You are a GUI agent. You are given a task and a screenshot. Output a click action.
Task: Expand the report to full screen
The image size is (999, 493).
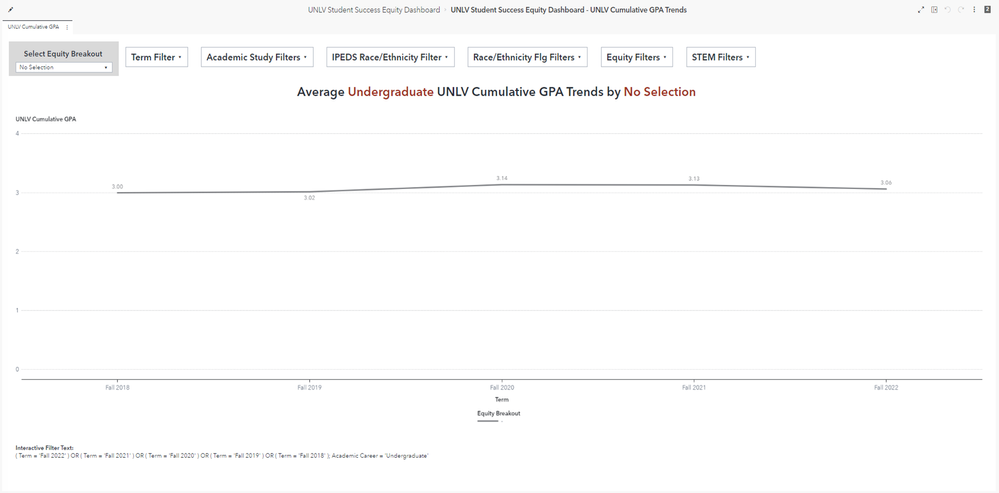[x=921, y=10]
